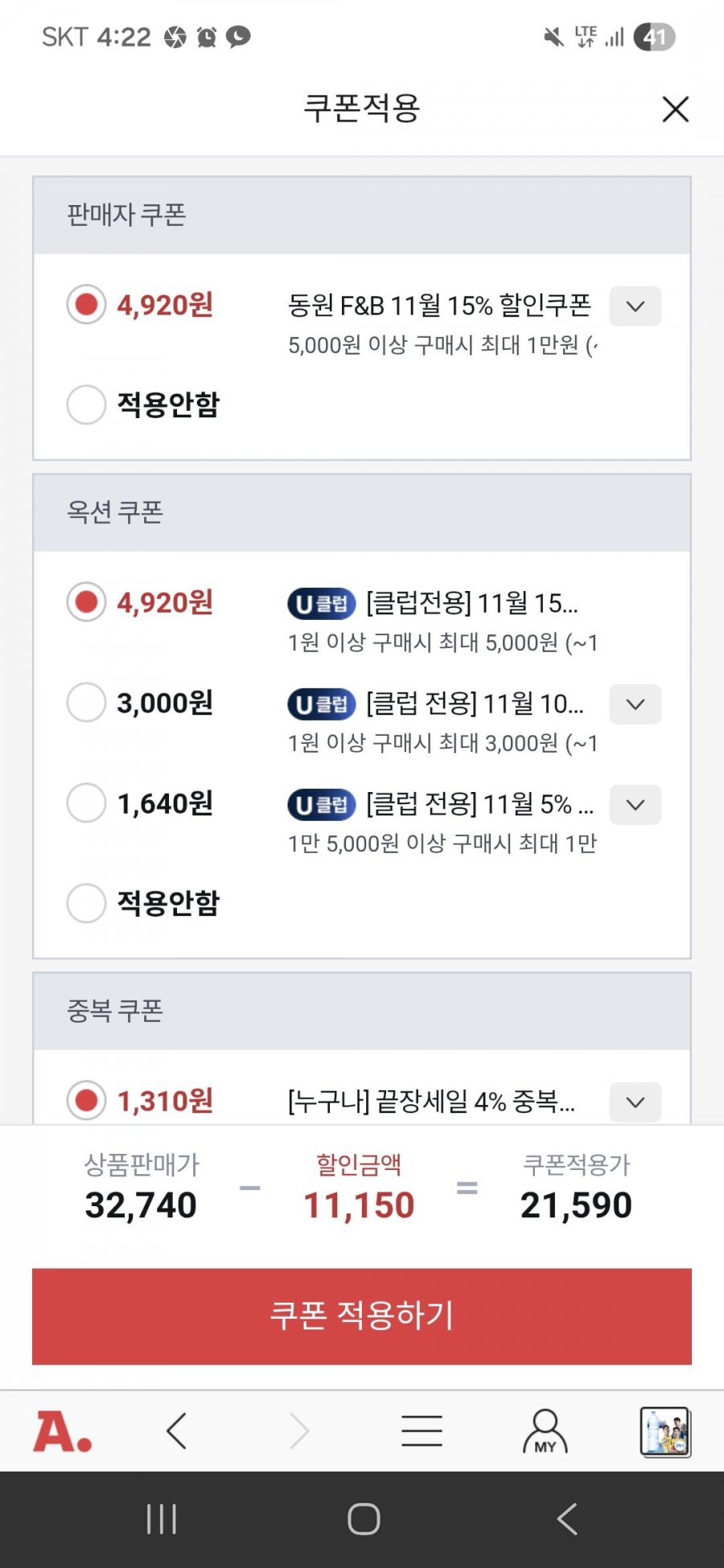Tap Android home button
Screen dimensions: 724x1568
click(x=364, y=1519)
